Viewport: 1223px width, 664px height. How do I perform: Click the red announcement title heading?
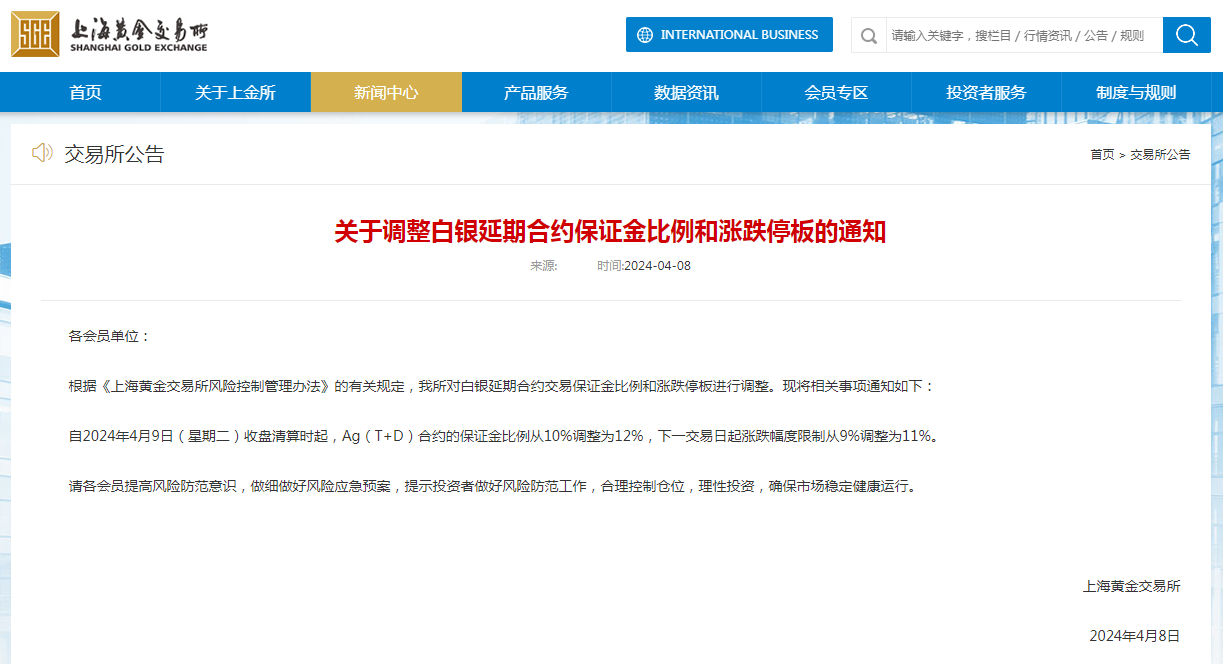[610, 232]
